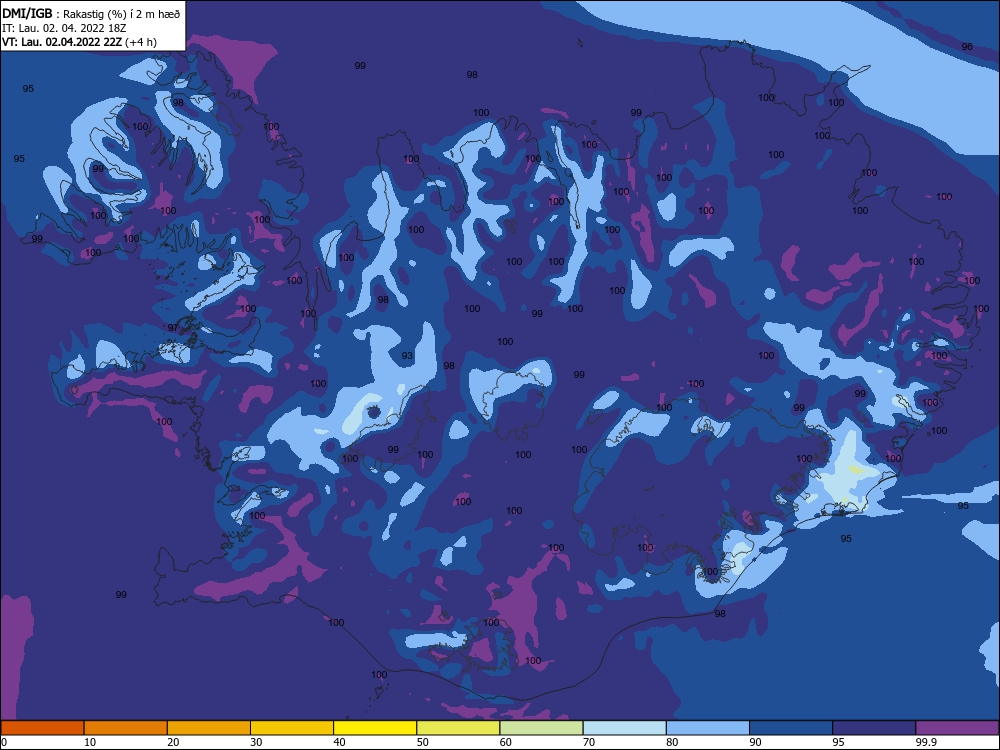The image size is (1000, 750).
Task: Select the purple above-99.9 legend swatch
Action: point(957,728)
